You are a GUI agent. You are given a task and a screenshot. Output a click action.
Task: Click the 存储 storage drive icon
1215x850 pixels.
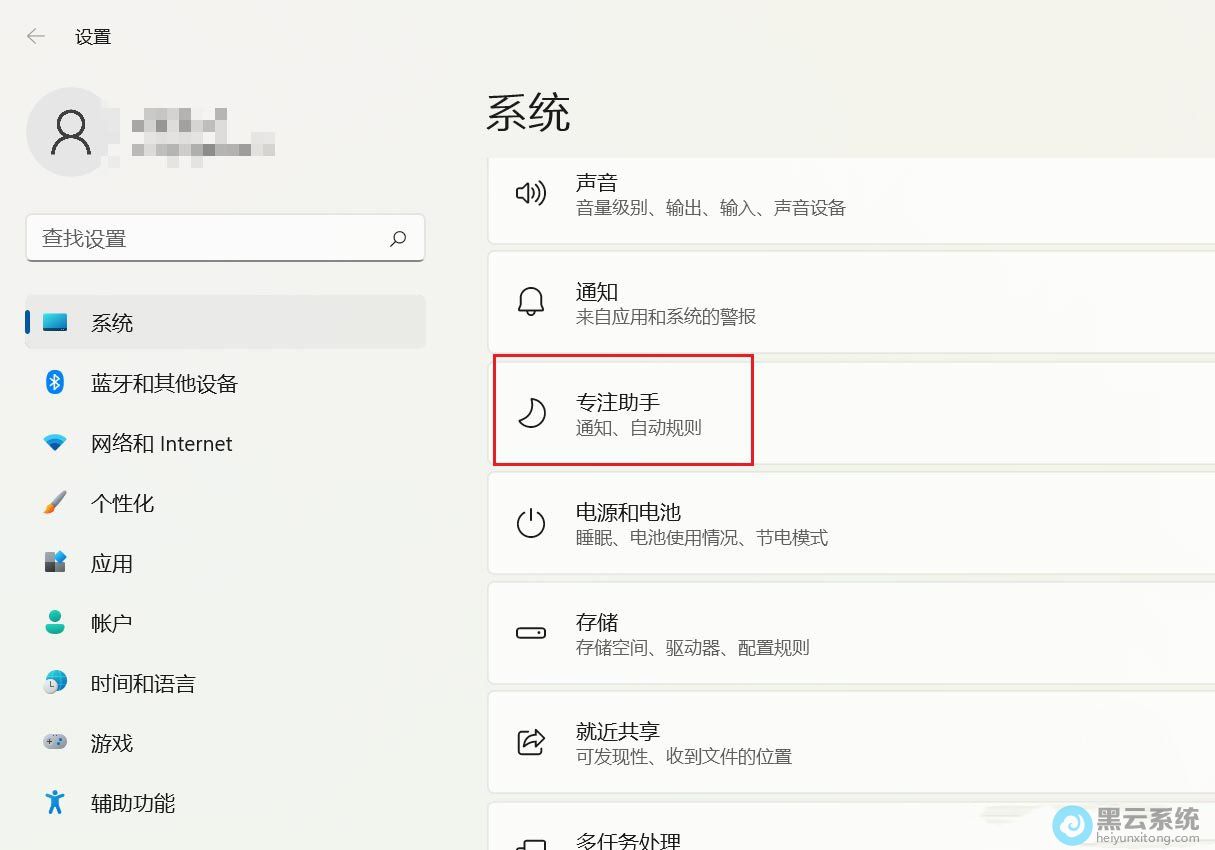pyautogui.click(x=531, y=633)
